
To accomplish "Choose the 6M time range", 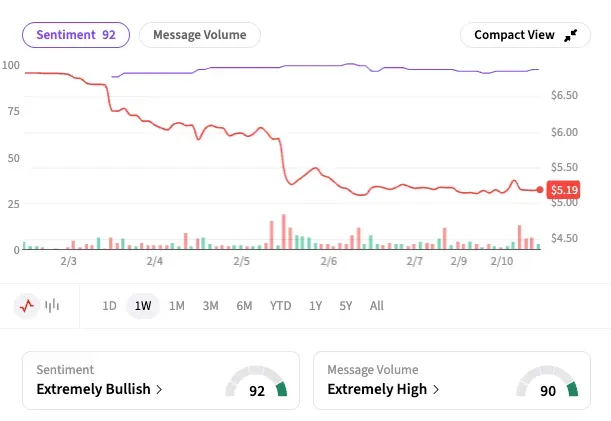I will click(244, 306).
